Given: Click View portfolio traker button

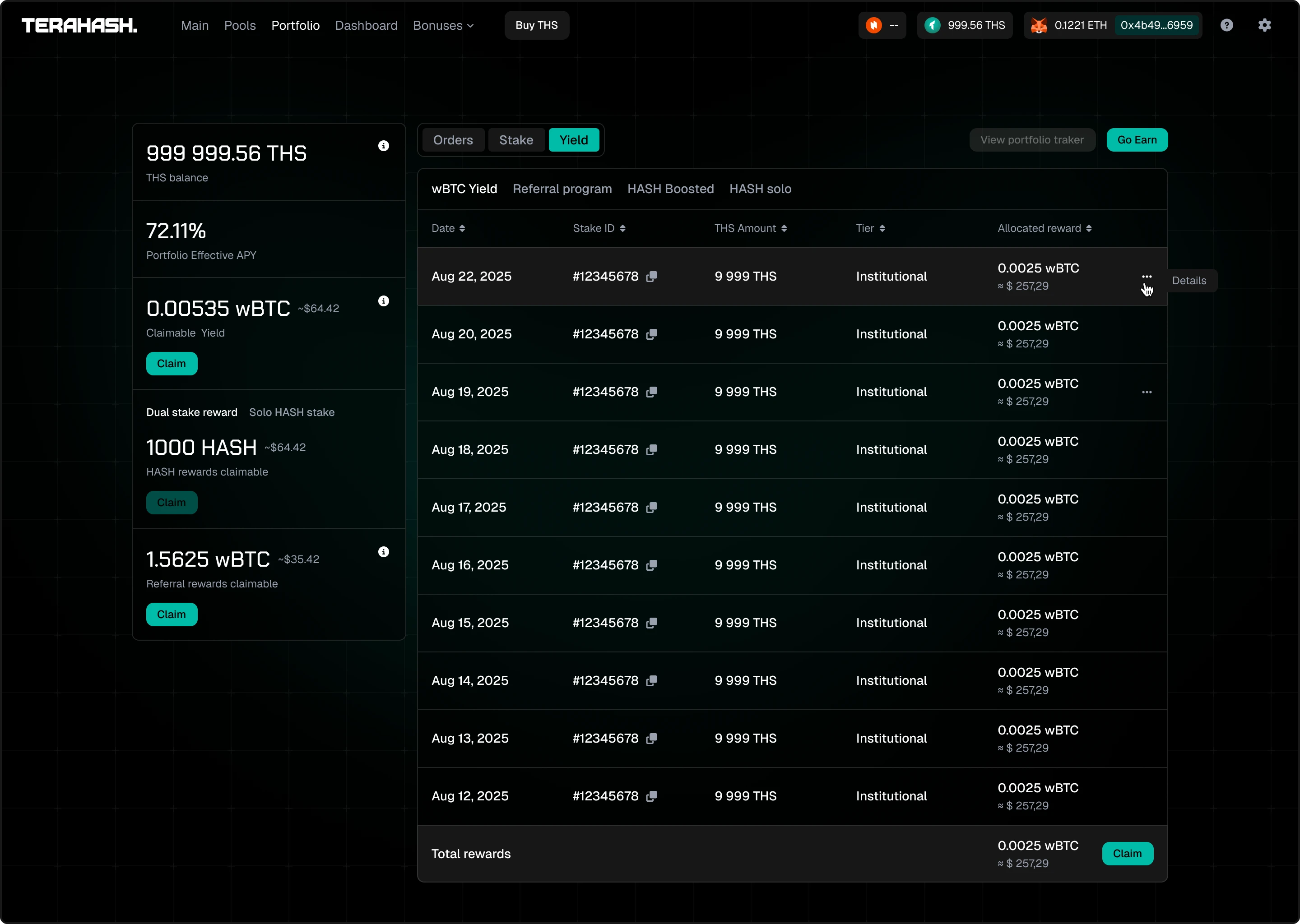Looking at the screenshot, I should 1032,140.
